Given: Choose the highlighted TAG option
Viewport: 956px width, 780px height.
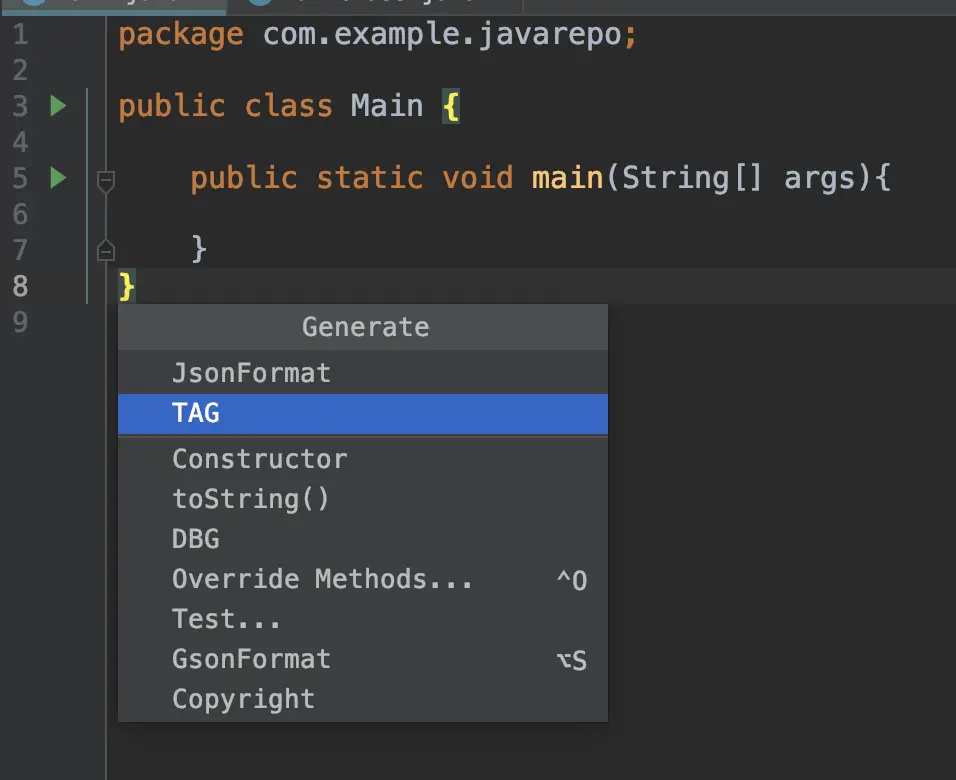Looking at the screenshot, I should [196, 413].
